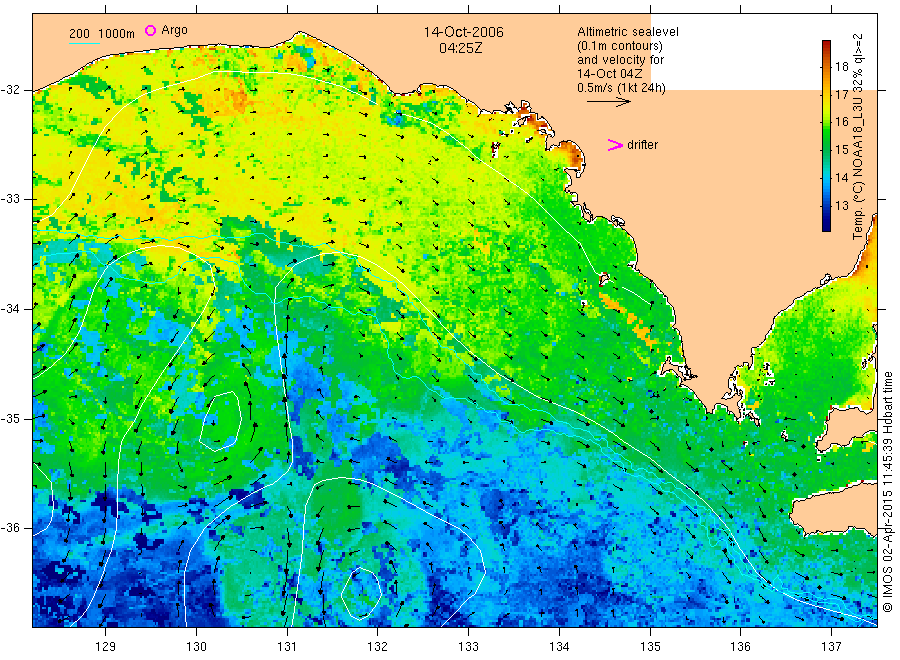900x660 pixels.
Task: Click the longitude label 134
Action: pyautogui.click(x=559, y=647)
